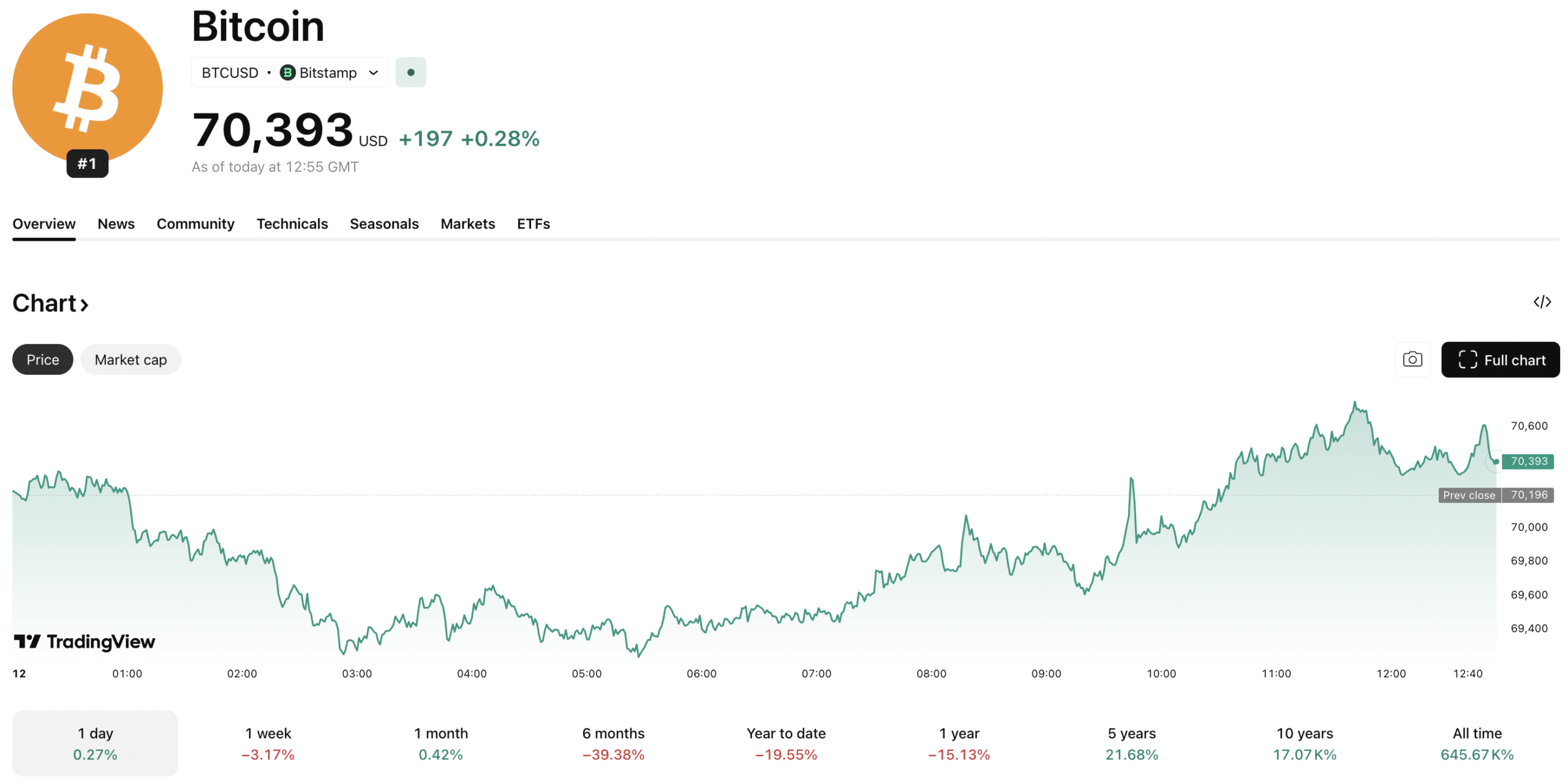The width and height of the screenshot is (1568, 782).
Task: Open the ETFs tab
Action: point(533,224)
